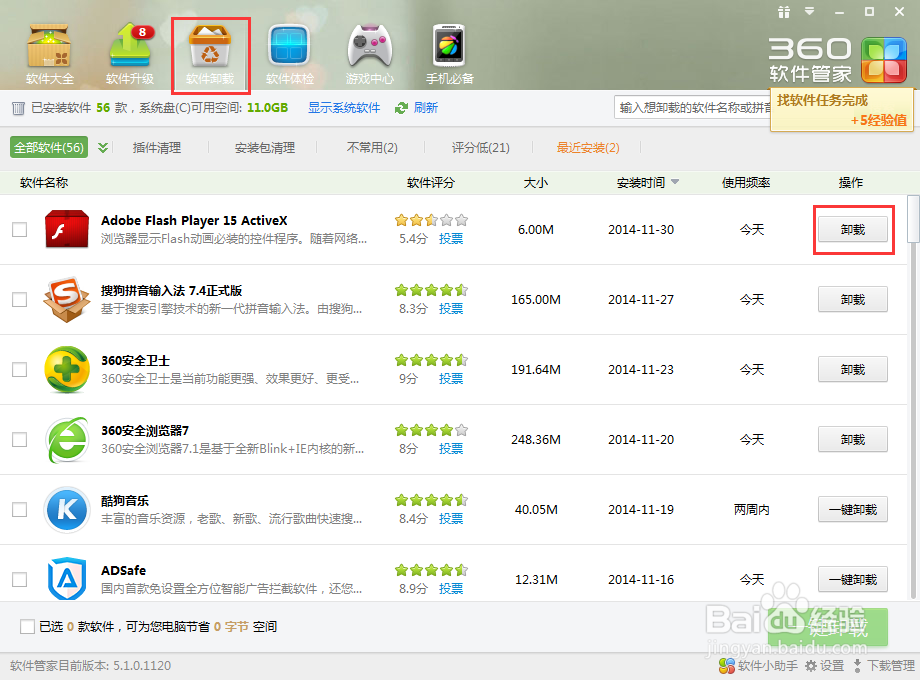Image resolution: width=920 pixels, height=680 pixels.
Task: Click the gift icon in title bar
Action: [784, 12]
